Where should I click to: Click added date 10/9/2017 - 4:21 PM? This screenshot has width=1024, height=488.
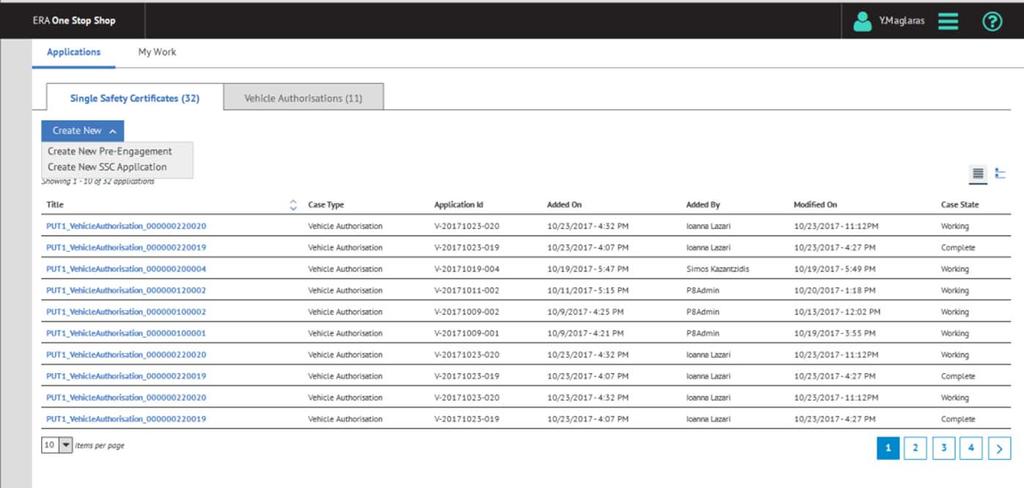point(585,333)
